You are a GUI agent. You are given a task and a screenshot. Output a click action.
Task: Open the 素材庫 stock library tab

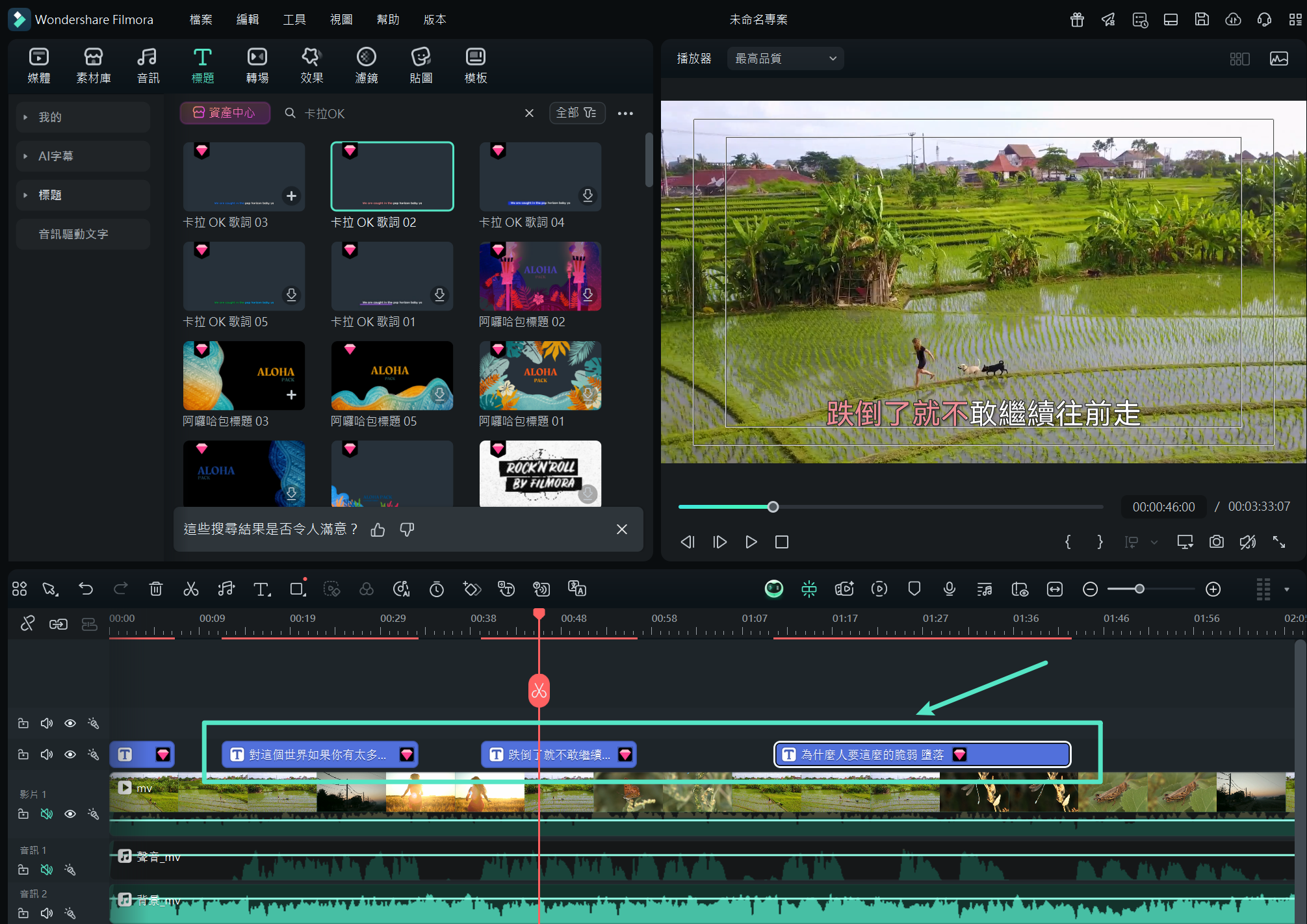94,66
